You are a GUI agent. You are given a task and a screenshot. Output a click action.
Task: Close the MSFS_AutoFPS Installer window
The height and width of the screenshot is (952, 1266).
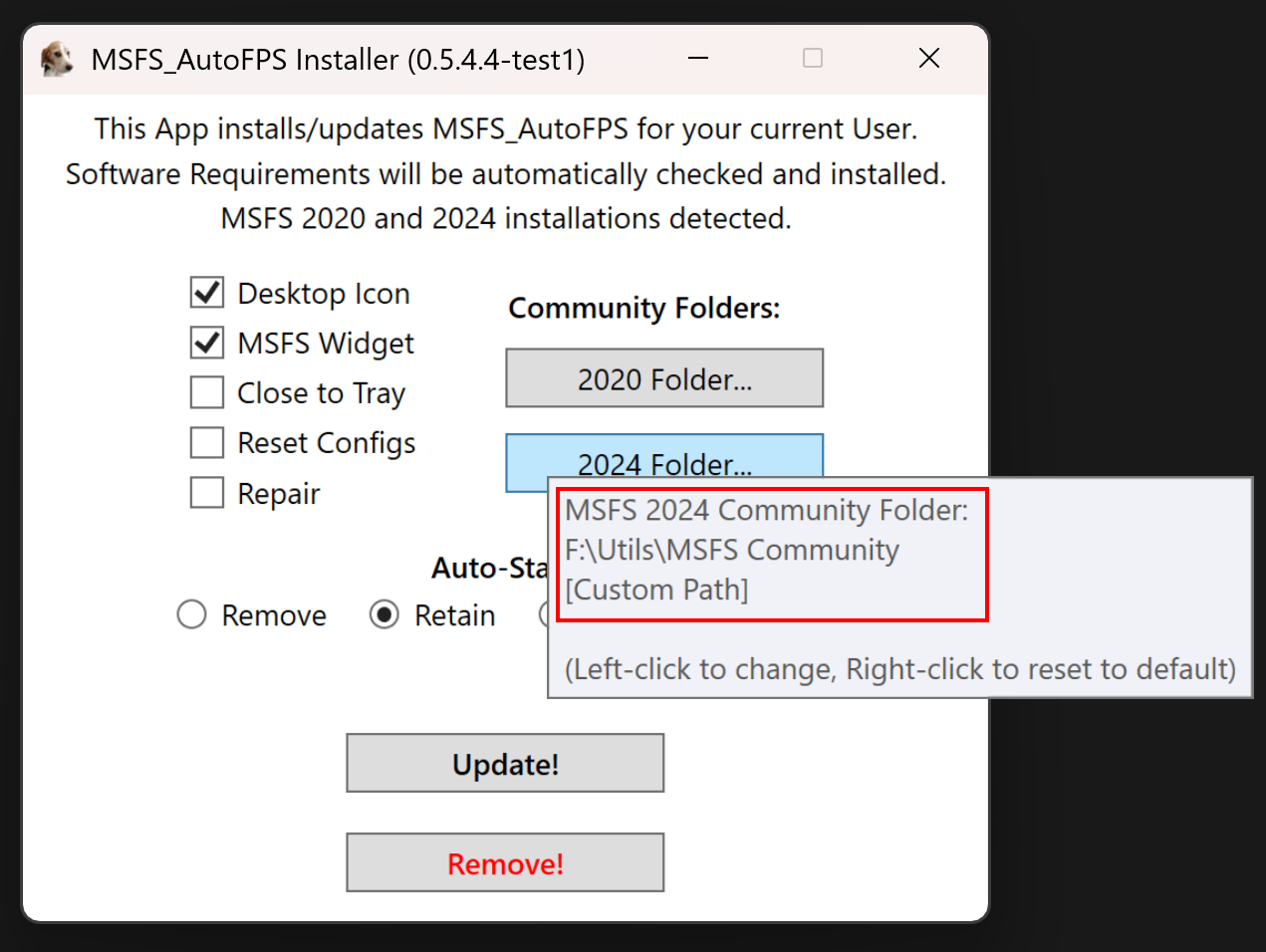(928, 59)
